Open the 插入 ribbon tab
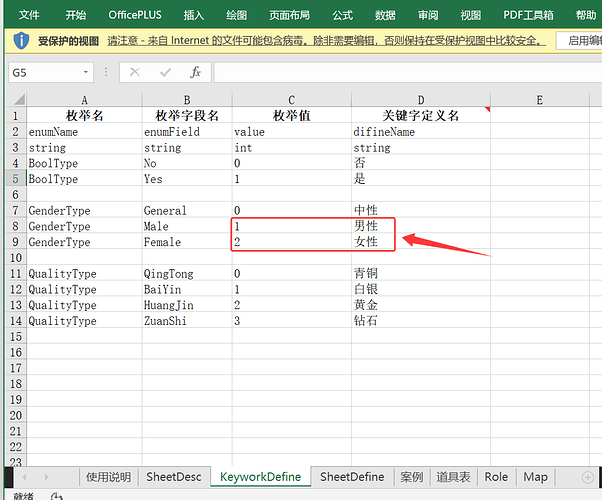This screenshot has width=602, height=500. [x=194, y=15]
